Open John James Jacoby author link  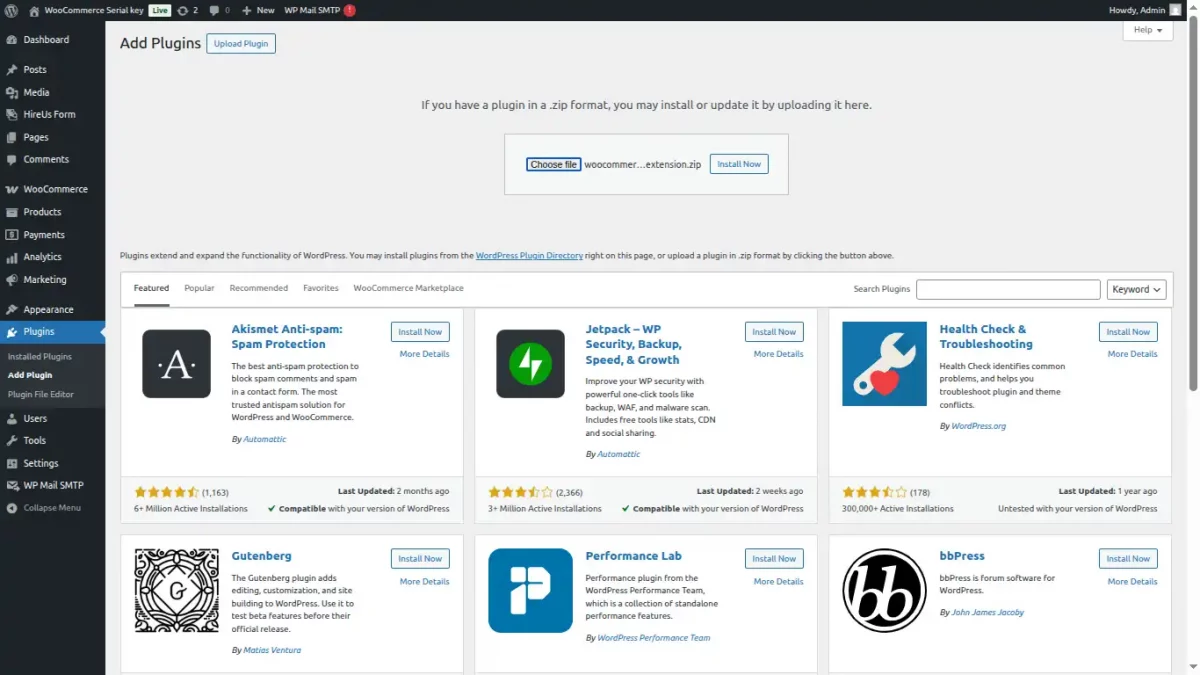click(x=988, y=612)
